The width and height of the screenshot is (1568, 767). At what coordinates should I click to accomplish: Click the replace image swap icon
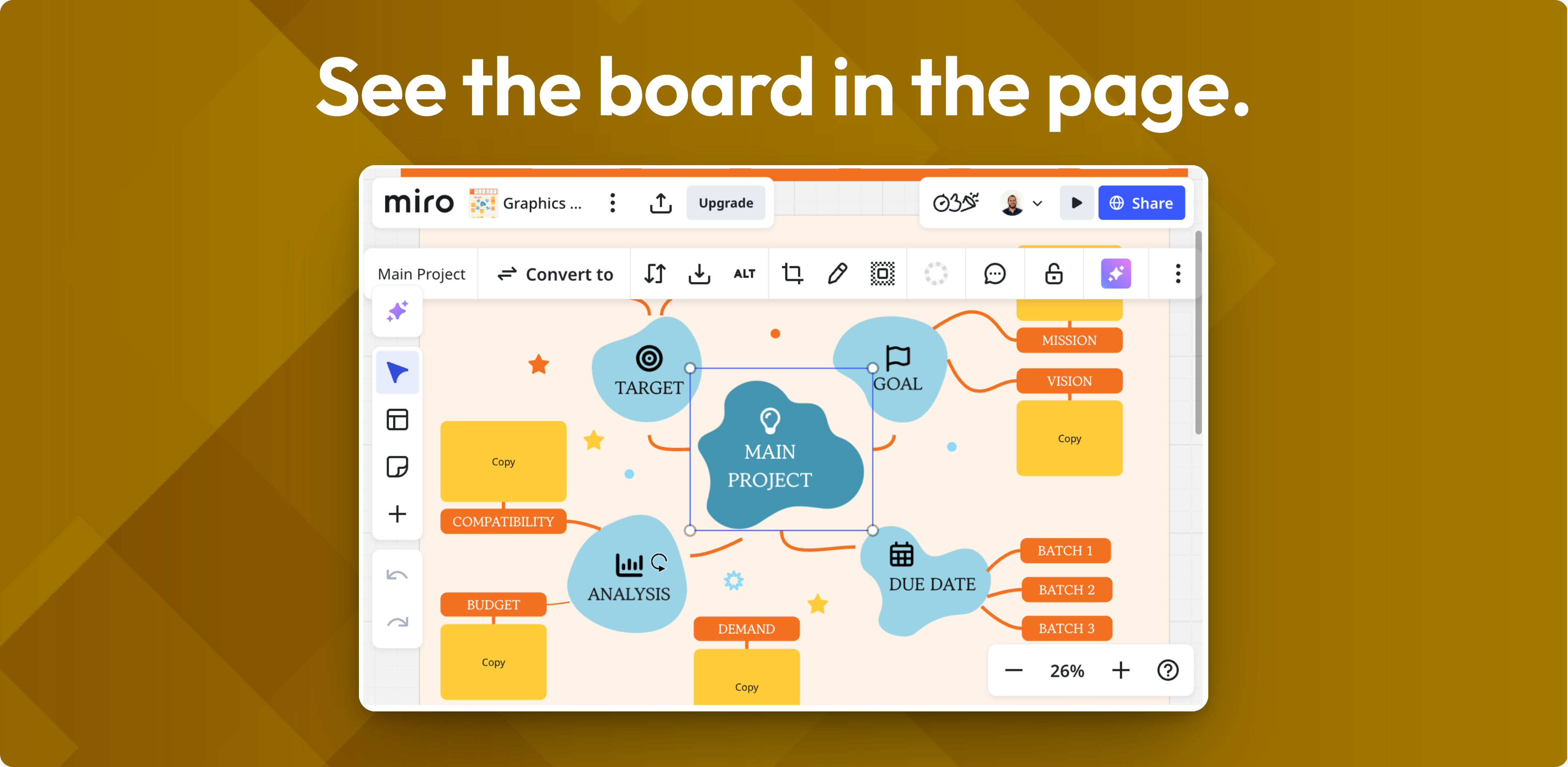(x=655, y=274)
